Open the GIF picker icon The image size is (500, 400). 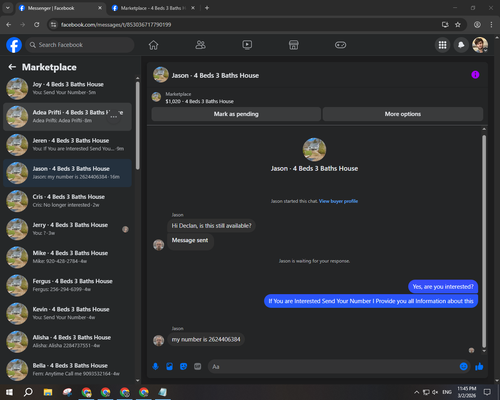[x=198, y=367]
